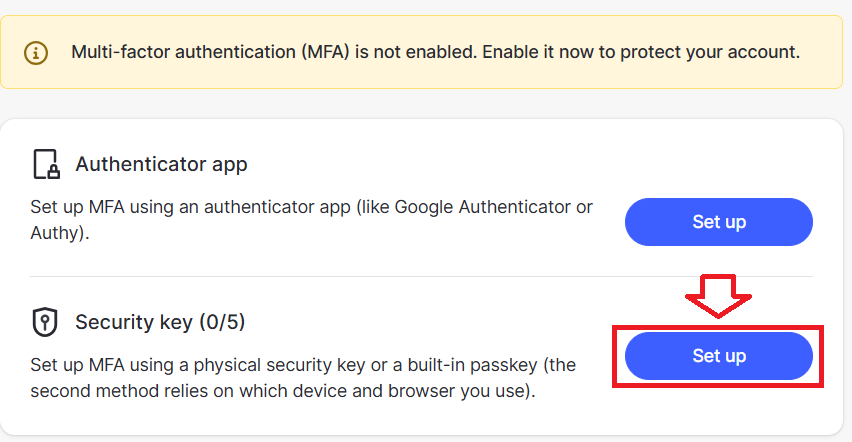Click the red highlight box border
The height and width of the screenshot is (442, 852).
[x=821, y=356]
